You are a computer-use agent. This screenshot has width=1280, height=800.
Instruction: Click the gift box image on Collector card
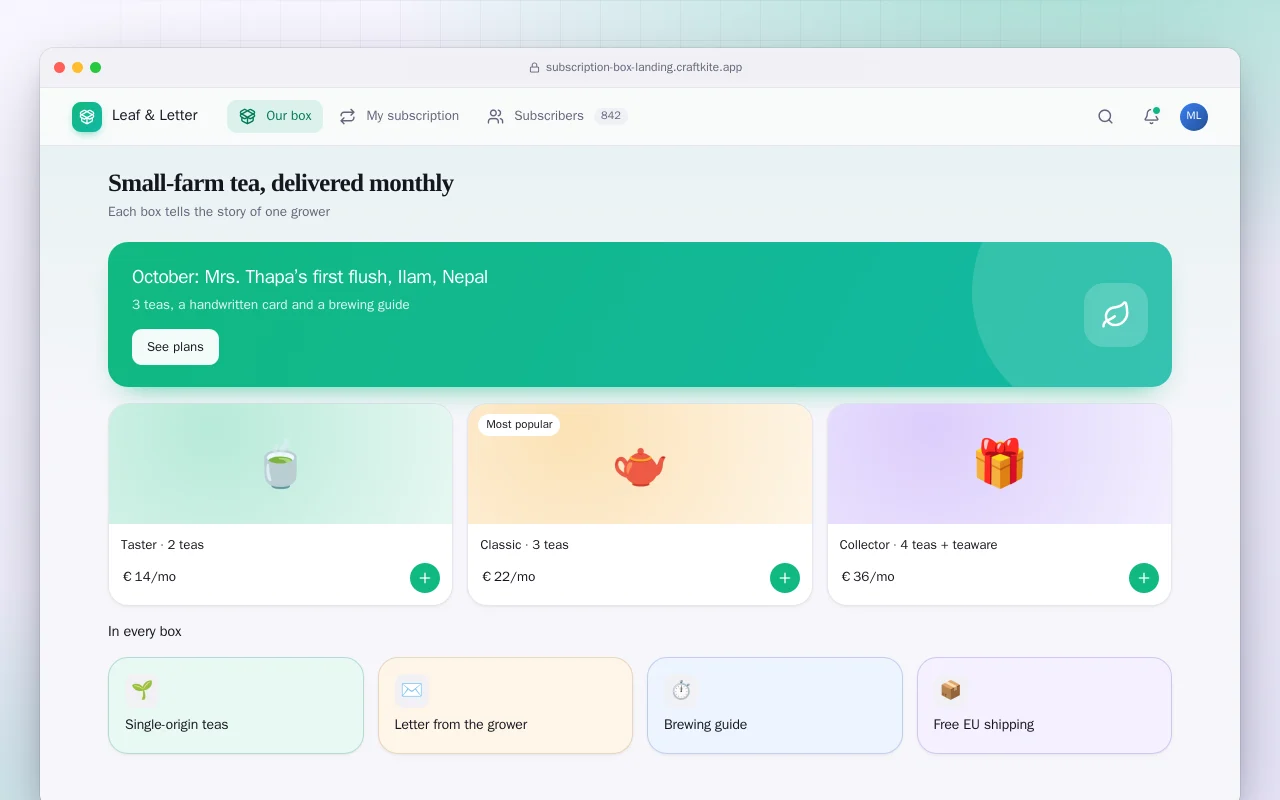tap(1000, 464)
